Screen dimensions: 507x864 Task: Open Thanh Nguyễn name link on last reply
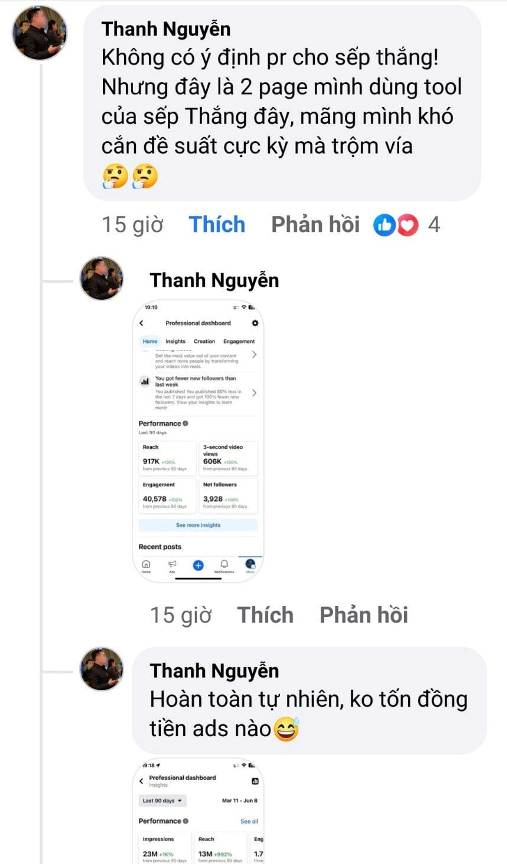214,671
